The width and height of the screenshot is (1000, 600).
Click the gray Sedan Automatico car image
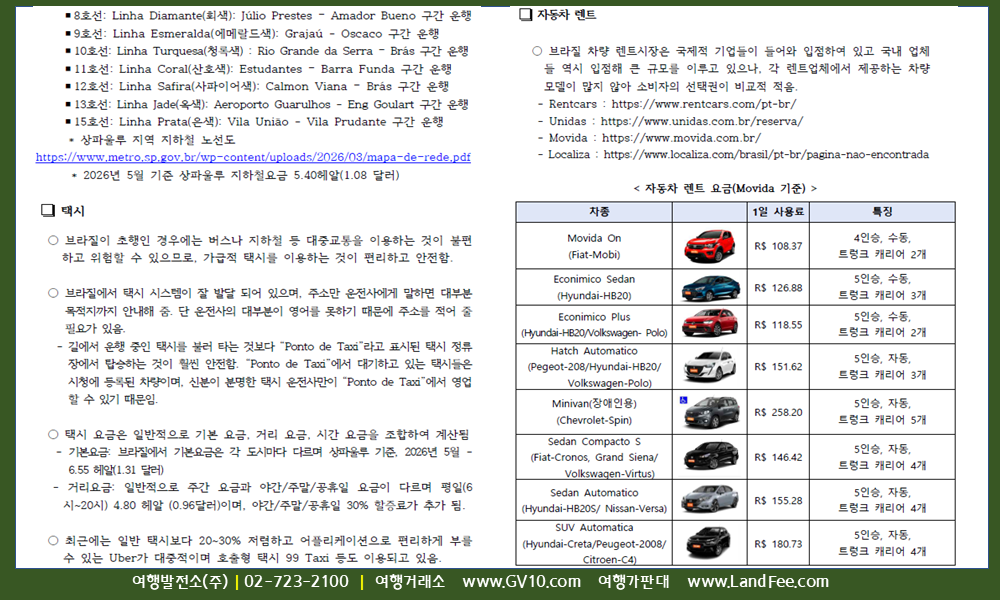point(709,499)
